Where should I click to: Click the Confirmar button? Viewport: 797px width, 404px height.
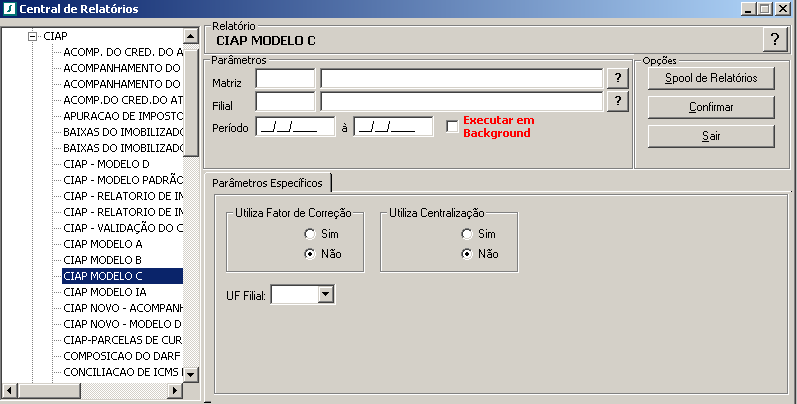711,107
